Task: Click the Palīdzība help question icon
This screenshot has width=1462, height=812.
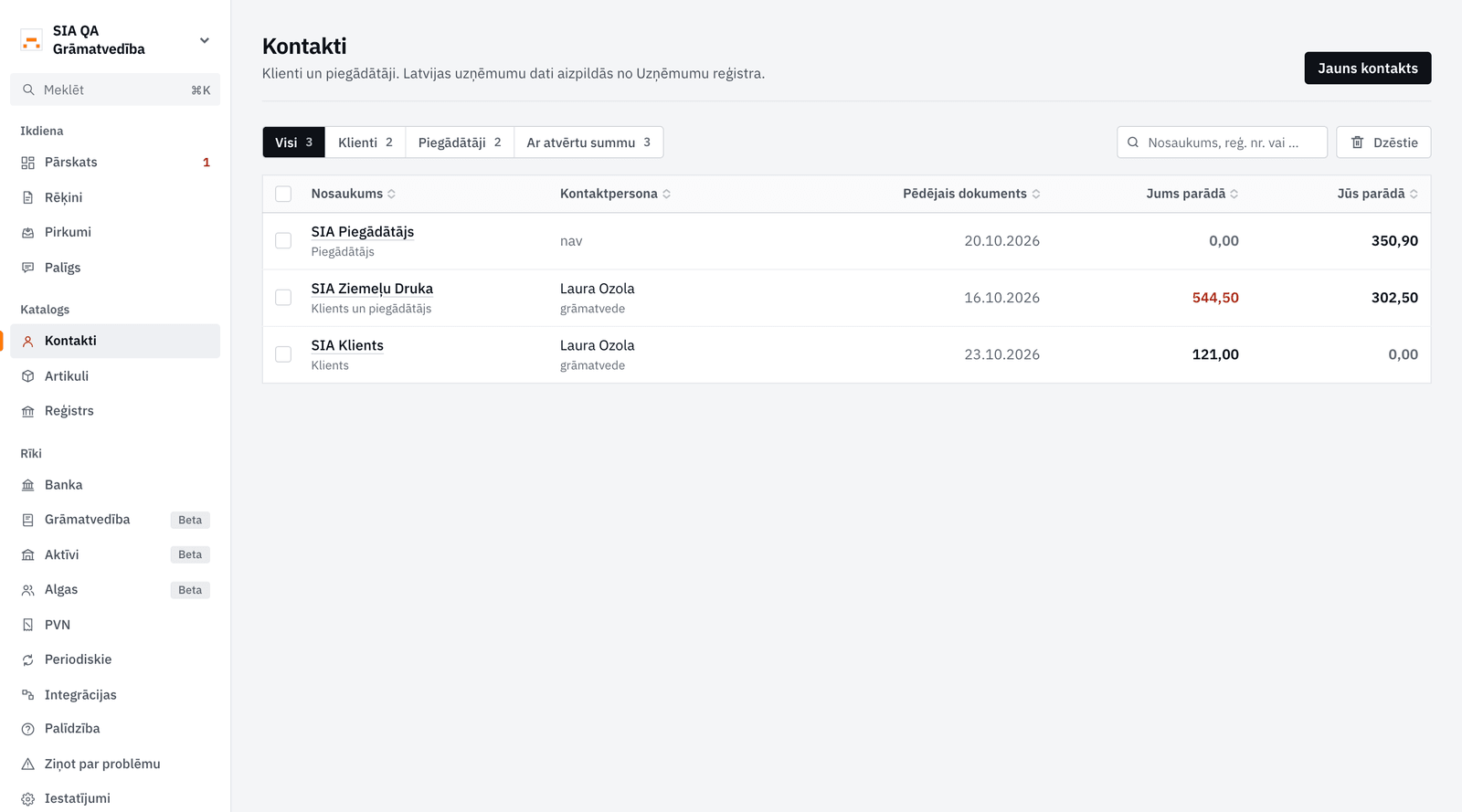Action: tap(28, 729)
